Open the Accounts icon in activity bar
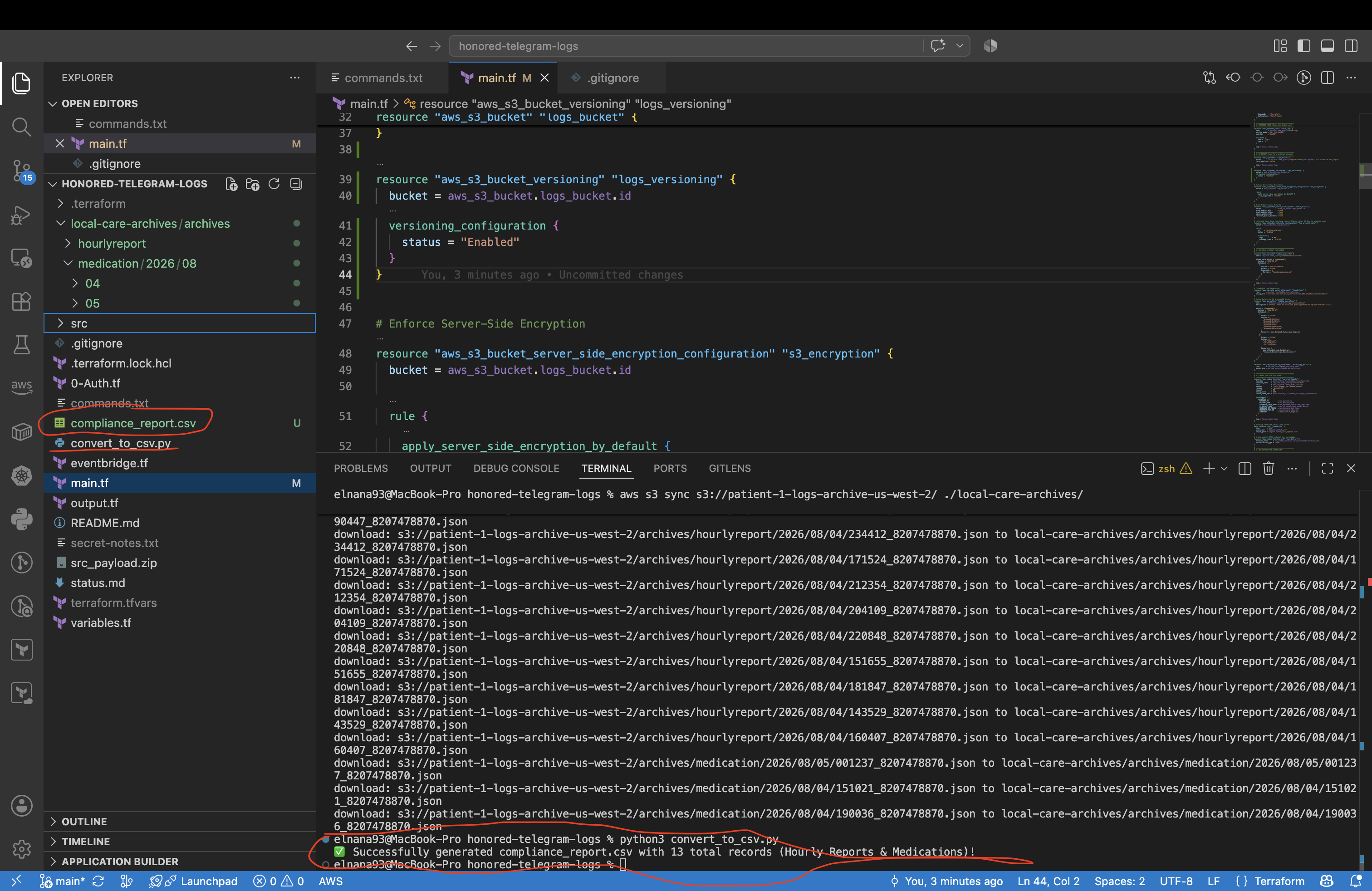1372x891 pixels. point(21,805)
